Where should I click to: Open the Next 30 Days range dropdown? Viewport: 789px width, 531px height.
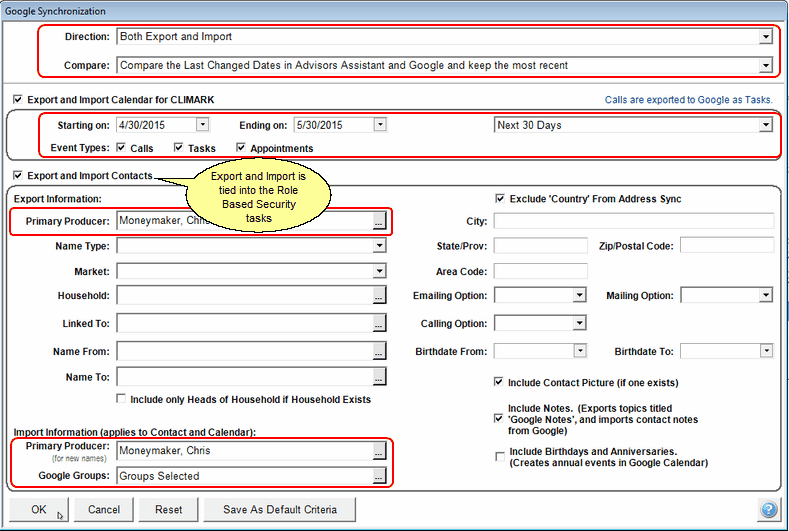[x=765, y=126]
